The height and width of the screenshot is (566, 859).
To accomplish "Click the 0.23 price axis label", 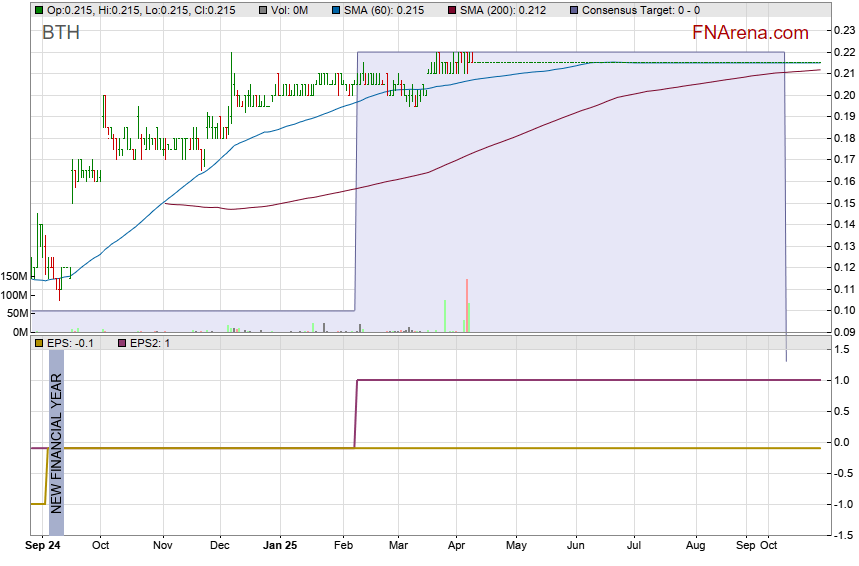I will click(x=843, y=31).
